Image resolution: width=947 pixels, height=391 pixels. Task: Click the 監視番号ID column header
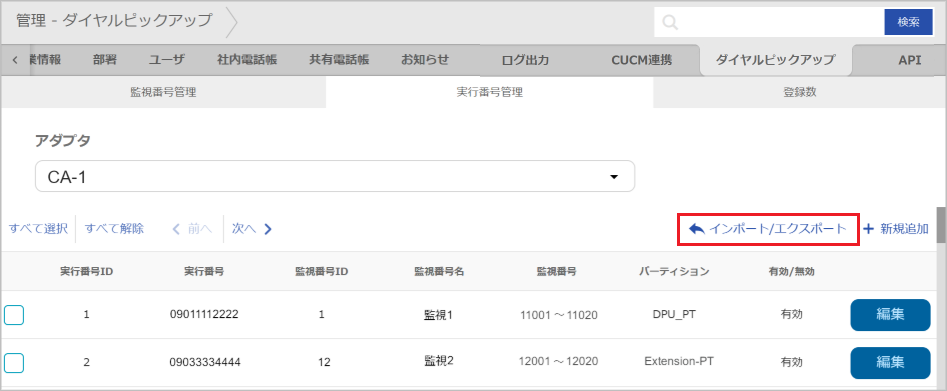(x=321, y=271)
